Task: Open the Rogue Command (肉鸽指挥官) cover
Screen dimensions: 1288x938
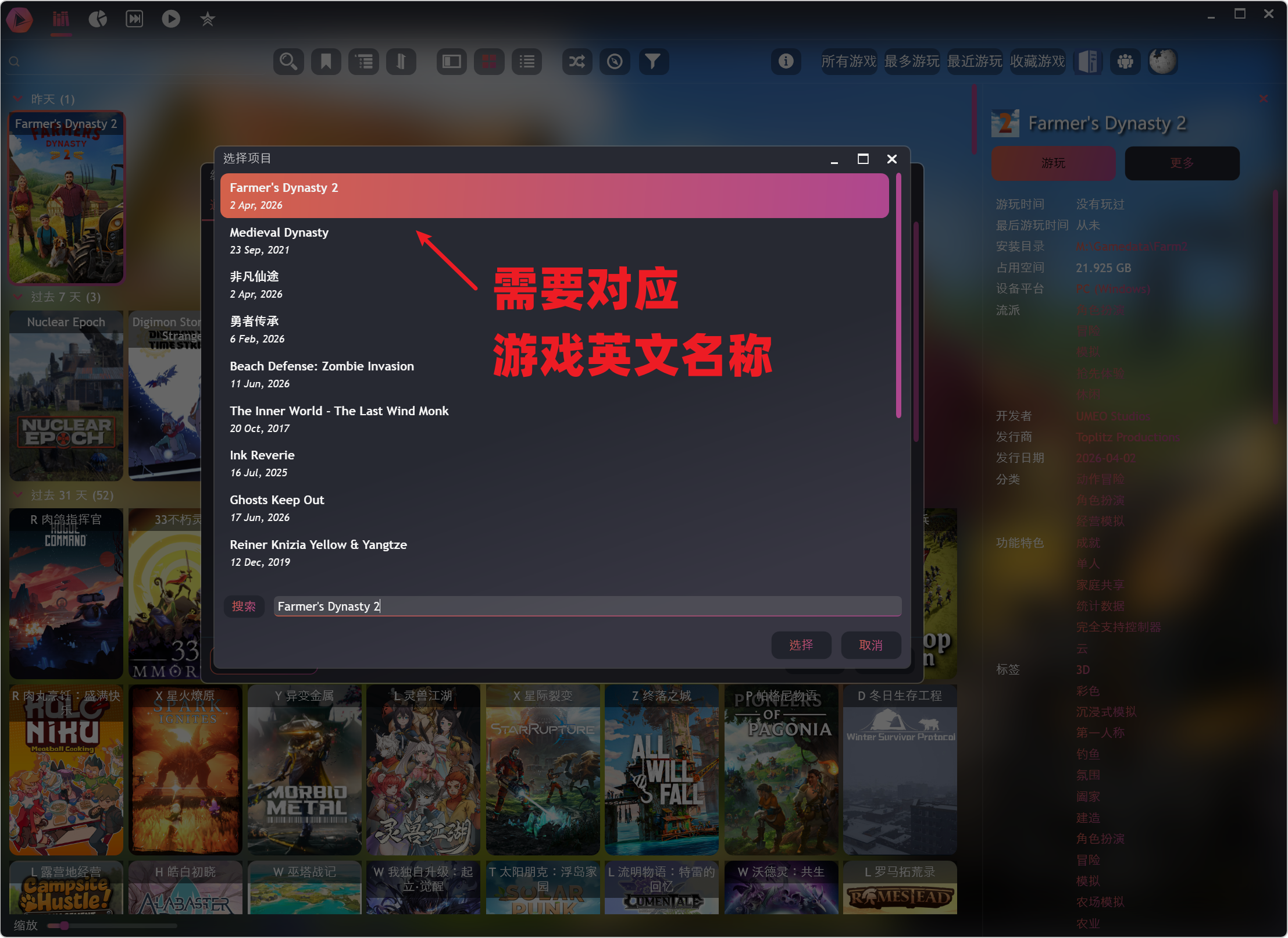Action: click(x=66, y=593)
